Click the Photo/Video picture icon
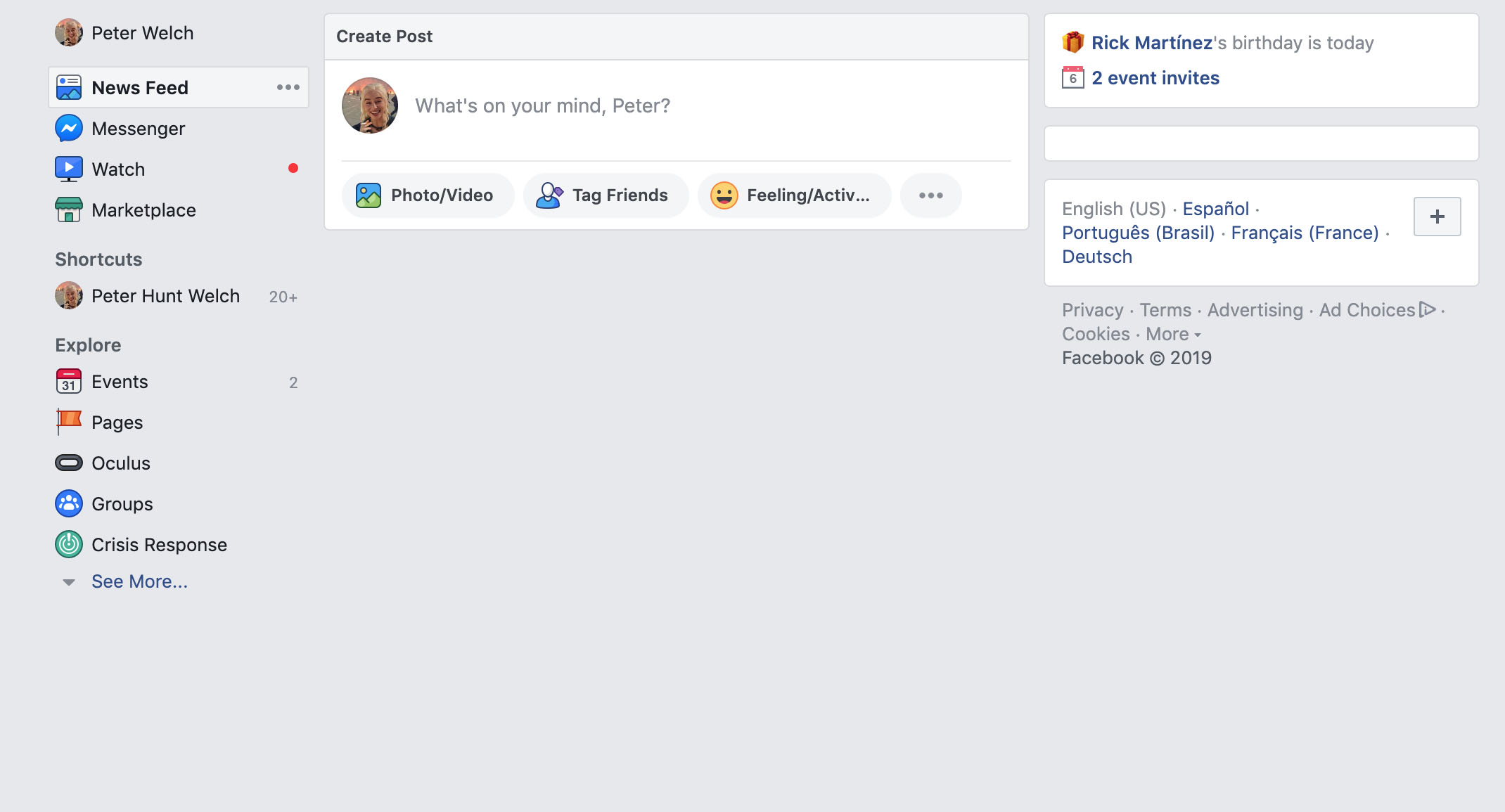This screenshot has width=1505, height=812. point(369,195)
